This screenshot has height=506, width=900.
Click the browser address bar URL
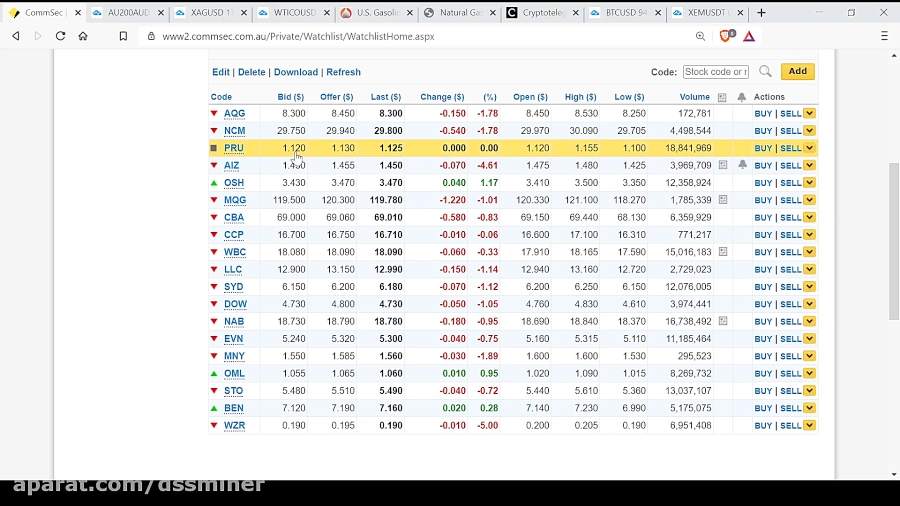tap(298, 36)
